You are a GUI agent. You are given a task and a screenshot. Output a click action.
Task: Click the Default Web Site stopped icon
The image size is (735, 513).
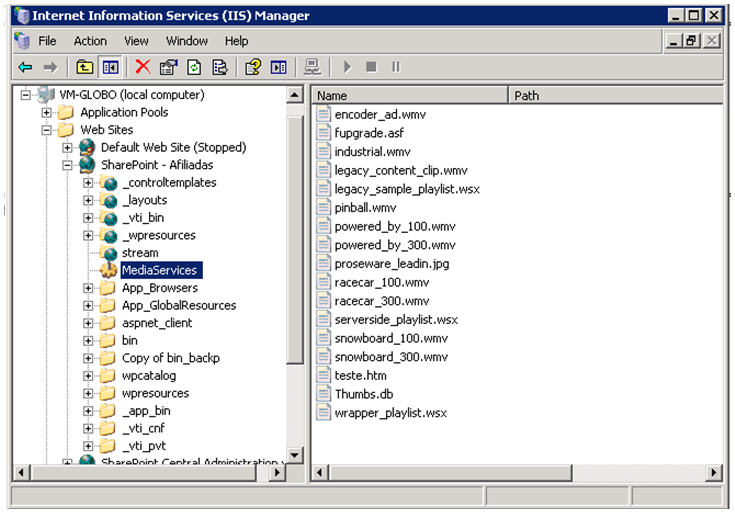point(87,147)
